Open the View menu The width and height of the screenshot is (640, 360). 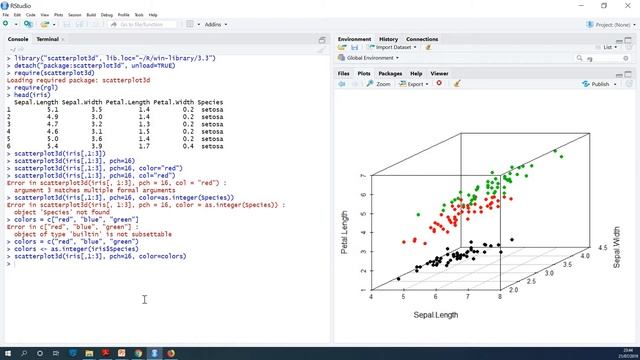tap(44, 15)
